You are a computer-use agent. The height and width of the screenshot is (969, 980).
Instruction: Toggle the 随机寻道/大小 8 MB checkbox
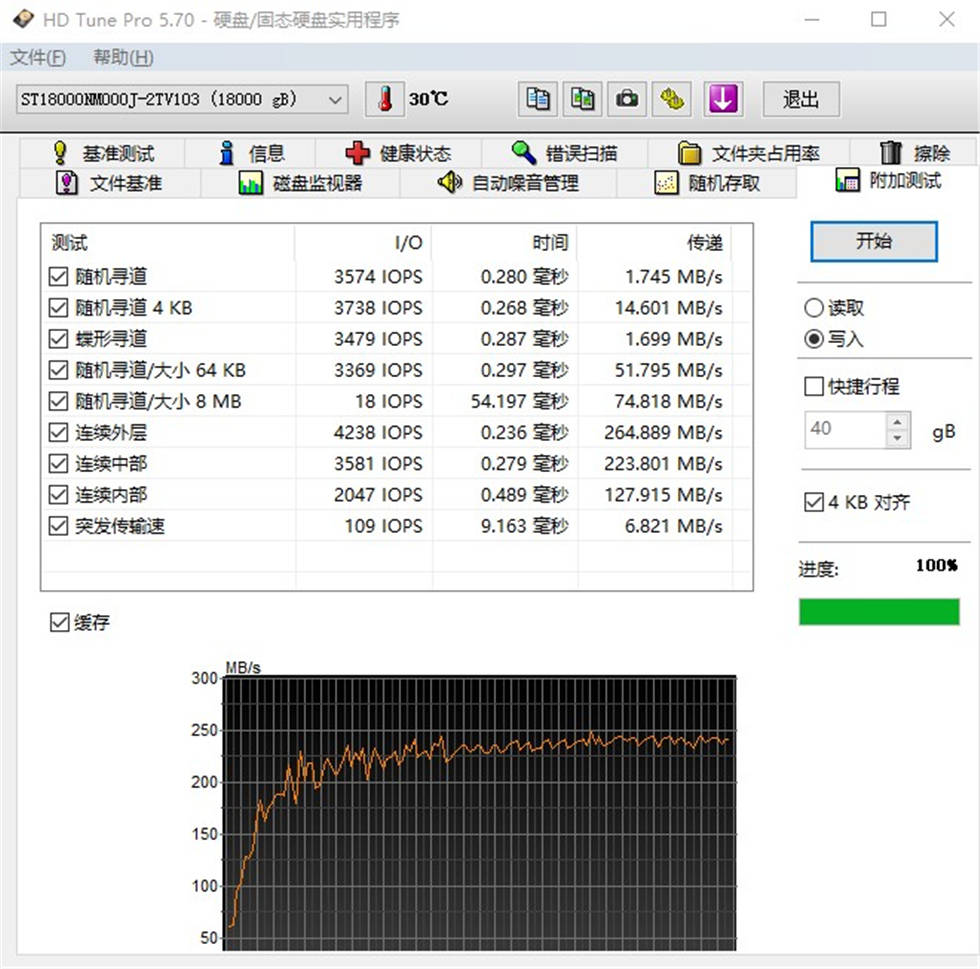(58, 401)
